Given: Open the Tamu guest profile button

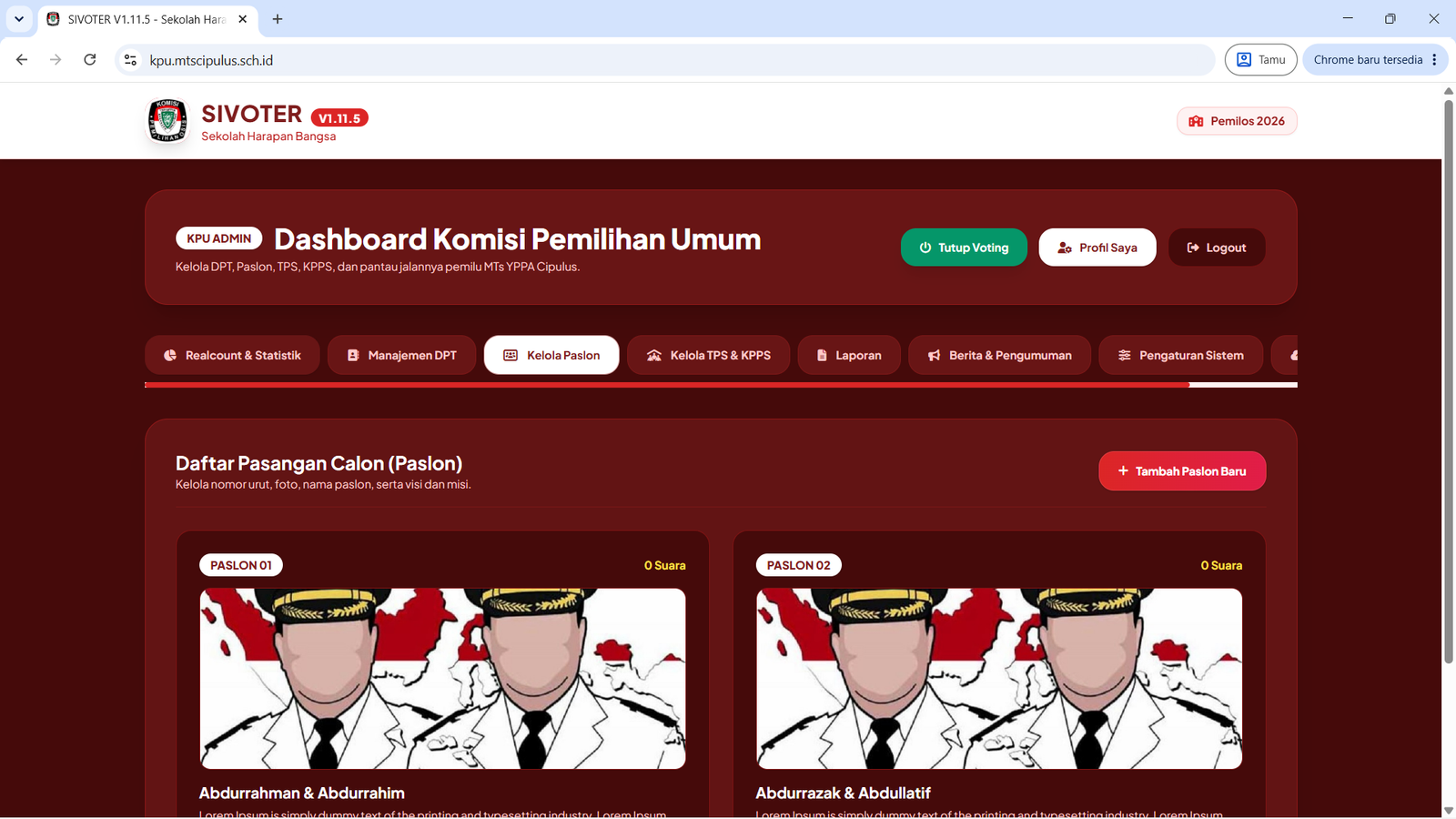Looking at the screenshot, I should pos(1260,59).
